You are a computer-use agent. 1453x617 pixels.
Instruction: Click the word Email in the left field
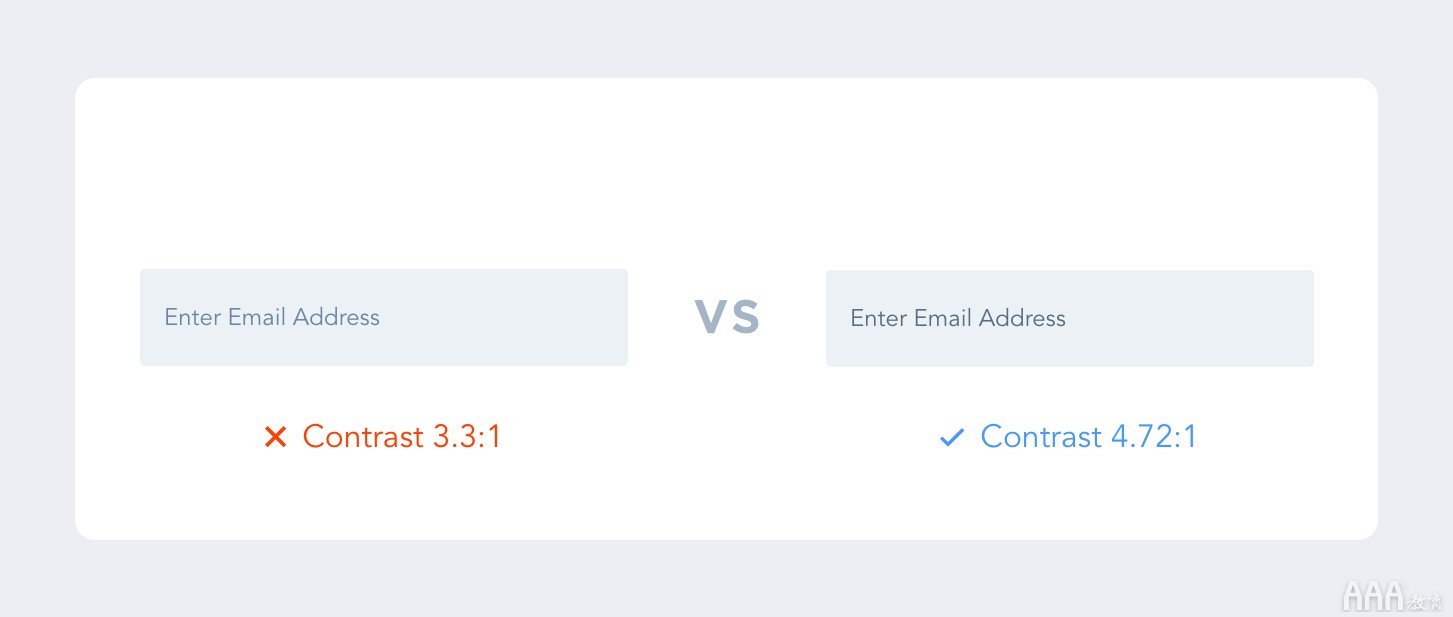tap(258, 317)
